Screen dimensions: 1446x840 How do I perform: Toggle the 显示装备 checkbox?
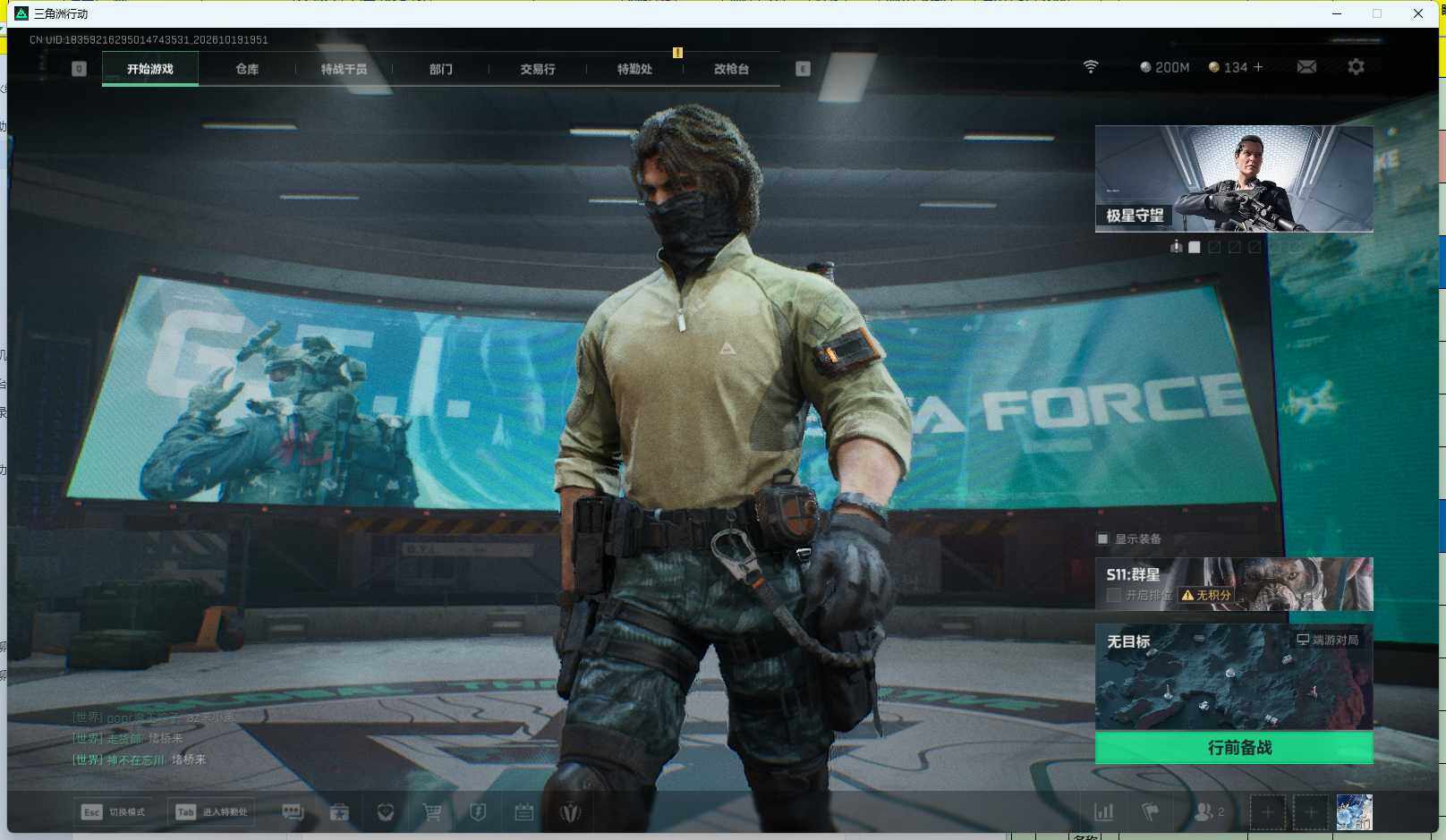coord(1102,539)
